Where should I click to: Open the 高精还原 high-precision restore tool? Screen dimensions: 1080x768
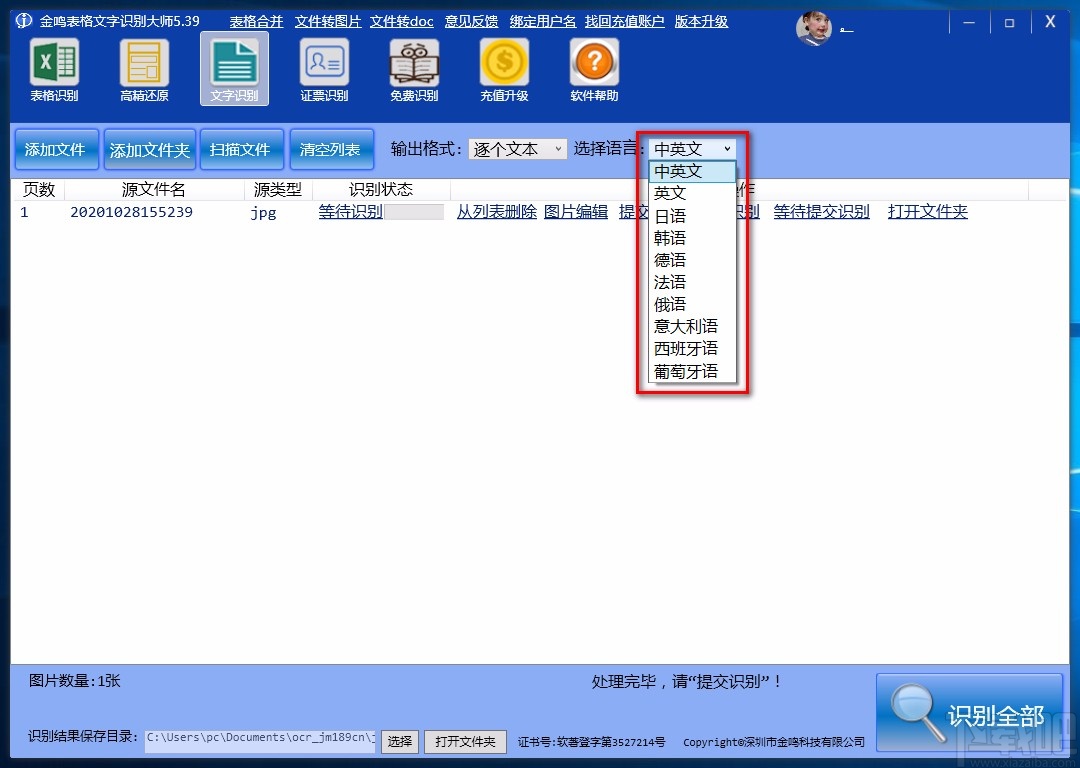(143, 70)
